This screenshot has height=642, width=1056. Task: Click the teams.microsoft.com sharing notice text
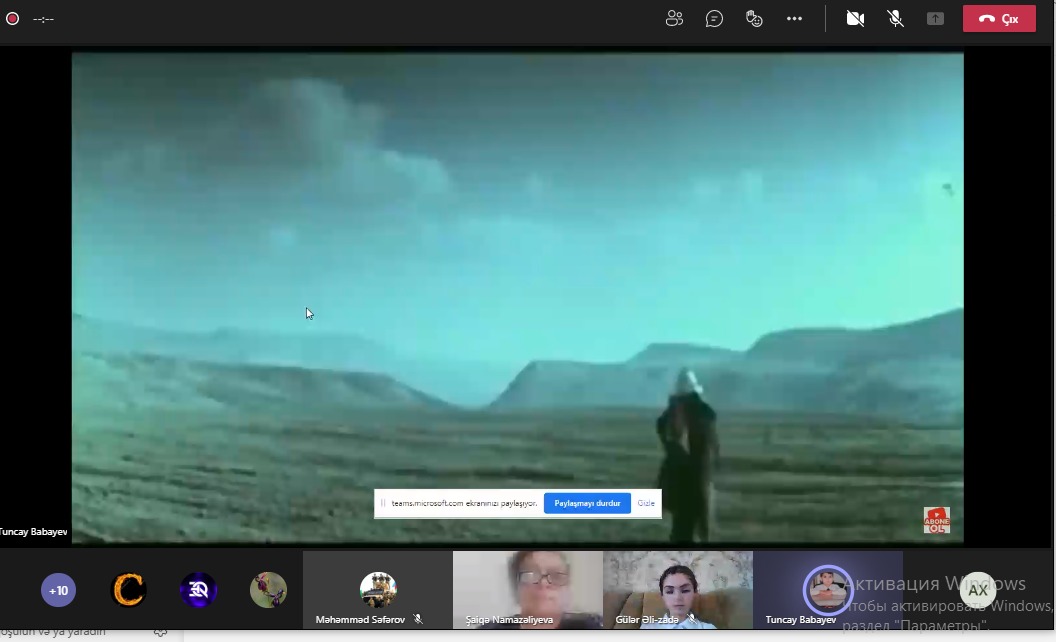464,503
